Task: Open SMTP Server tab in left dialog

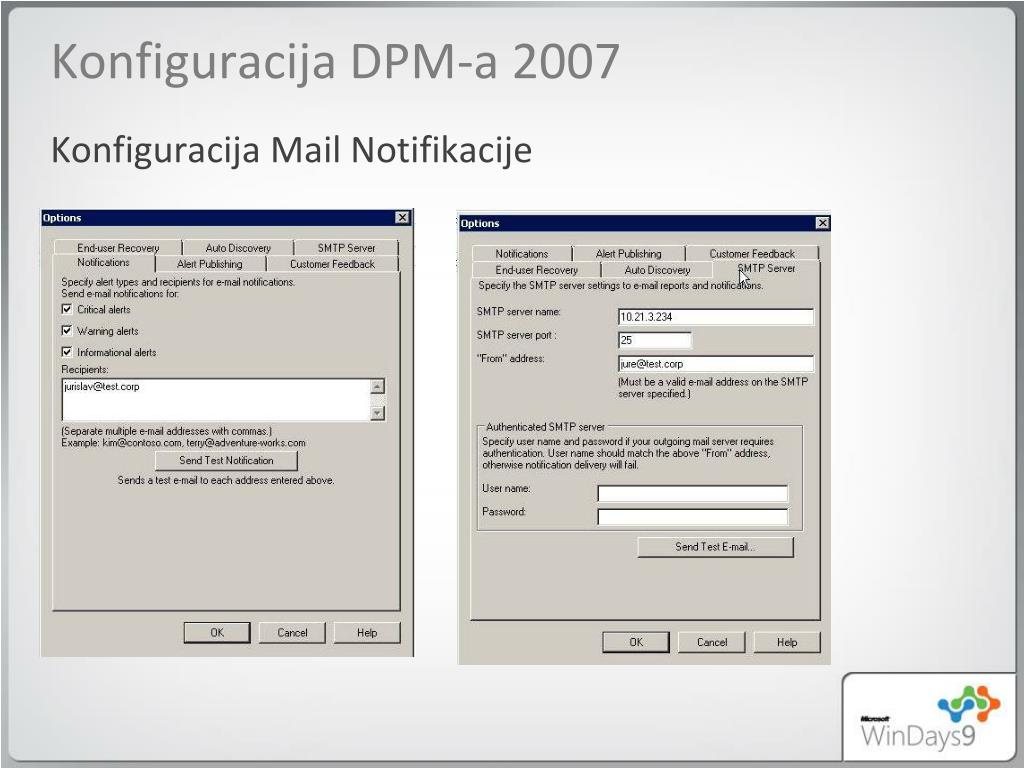Action: click(x=346, y=248)
